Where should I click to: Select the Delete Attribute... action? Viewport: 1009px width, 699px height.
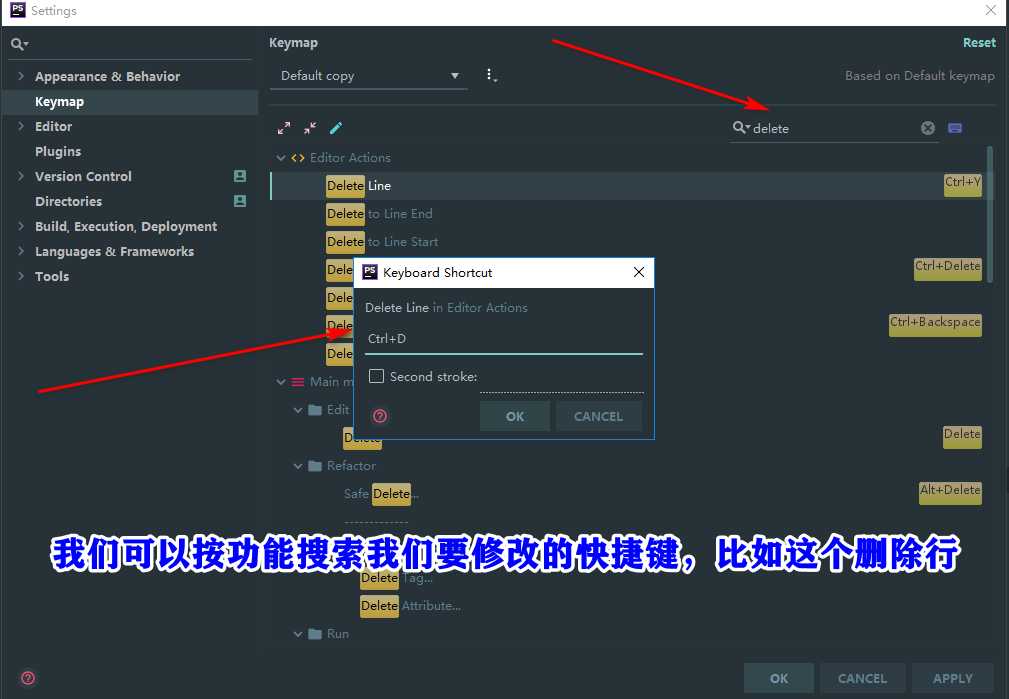click(411, 606)
